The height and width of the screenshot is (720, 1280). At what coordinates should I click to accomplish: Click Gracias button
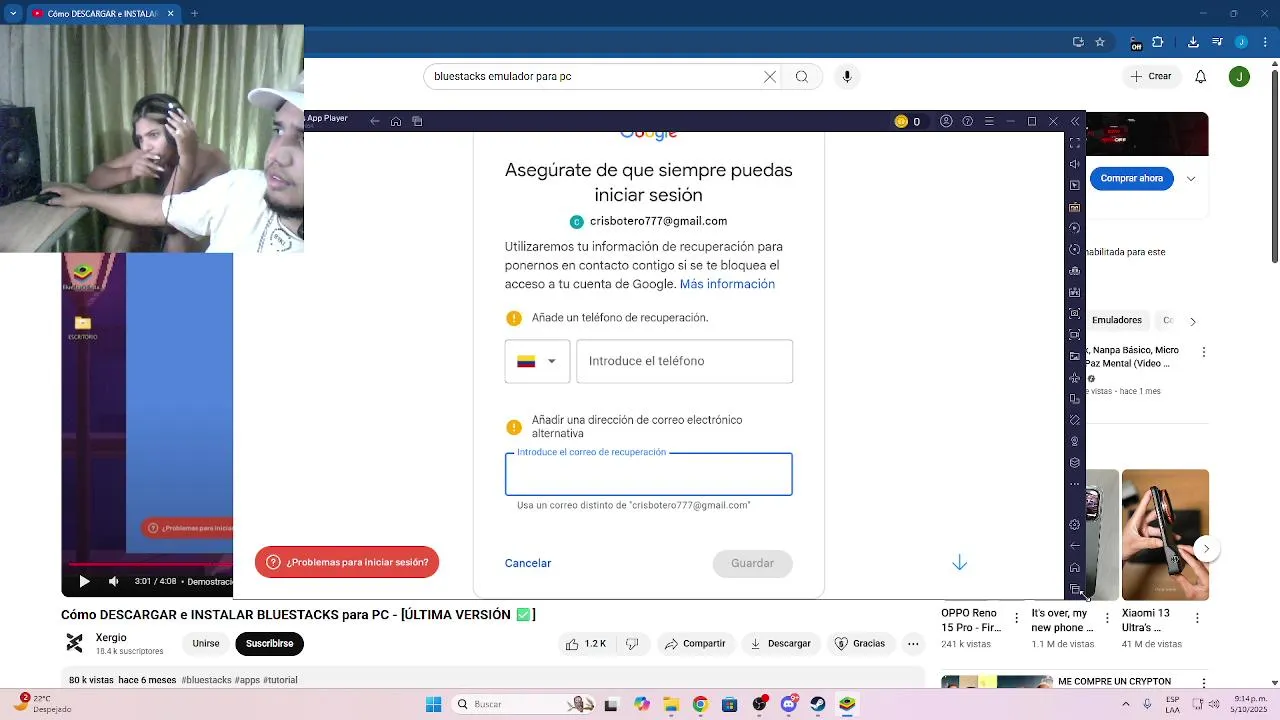pos(860,644)
